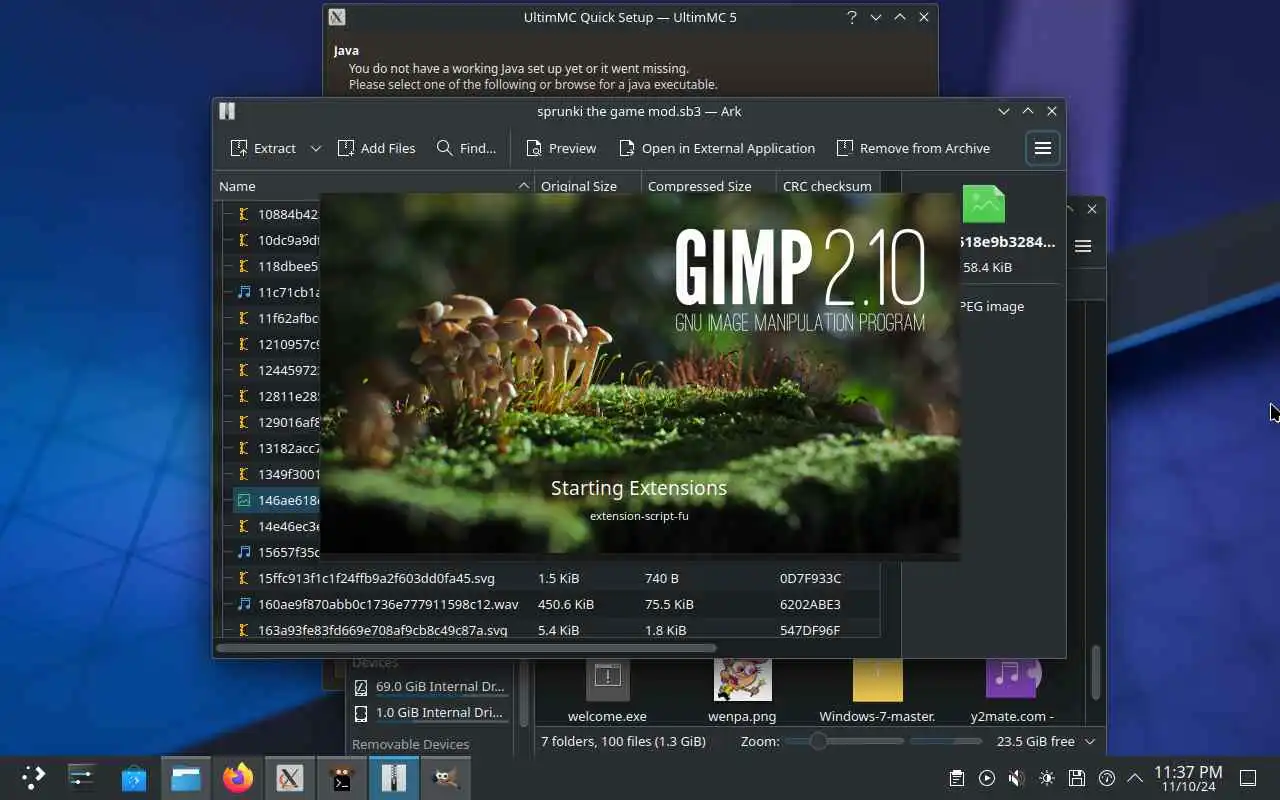Image resolution: width=1280 pixels, height=800 pixels.
Task: Open brightness tray icon
Action: coord(1047,778)
